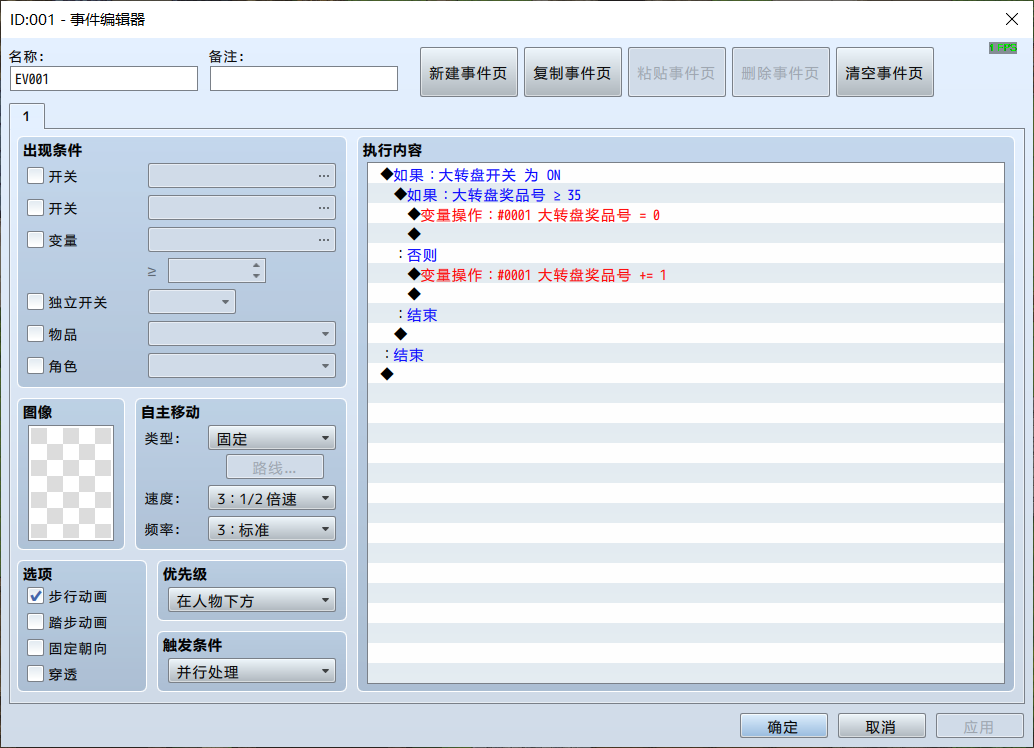Enable the first 开关 condition checkbox
Image resolution: width=1034 pixels, height=748 pixels.
(36, 176)
